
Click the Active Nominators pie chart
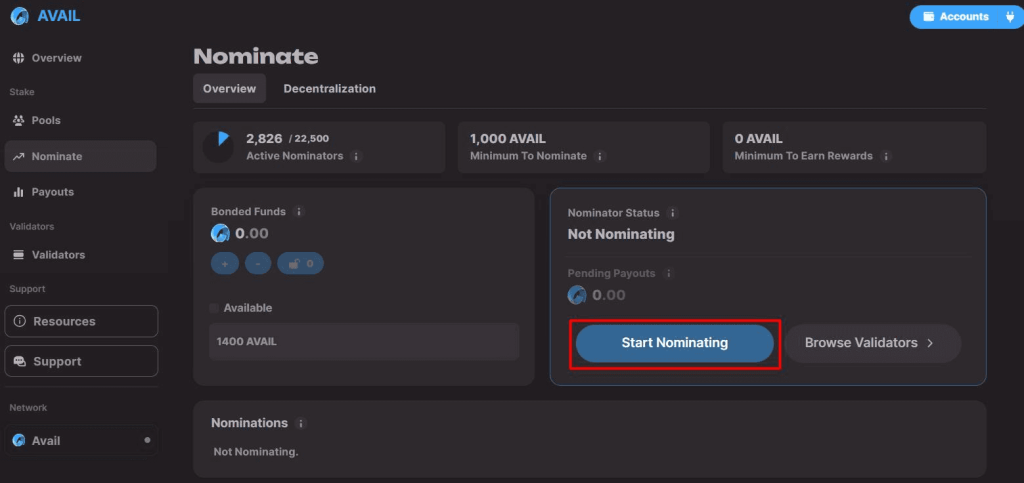(x=218, y=147)
